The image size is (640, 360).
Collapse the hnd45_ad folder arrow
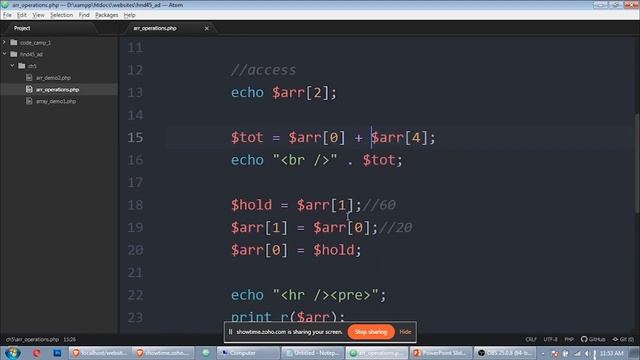(4, 54)
